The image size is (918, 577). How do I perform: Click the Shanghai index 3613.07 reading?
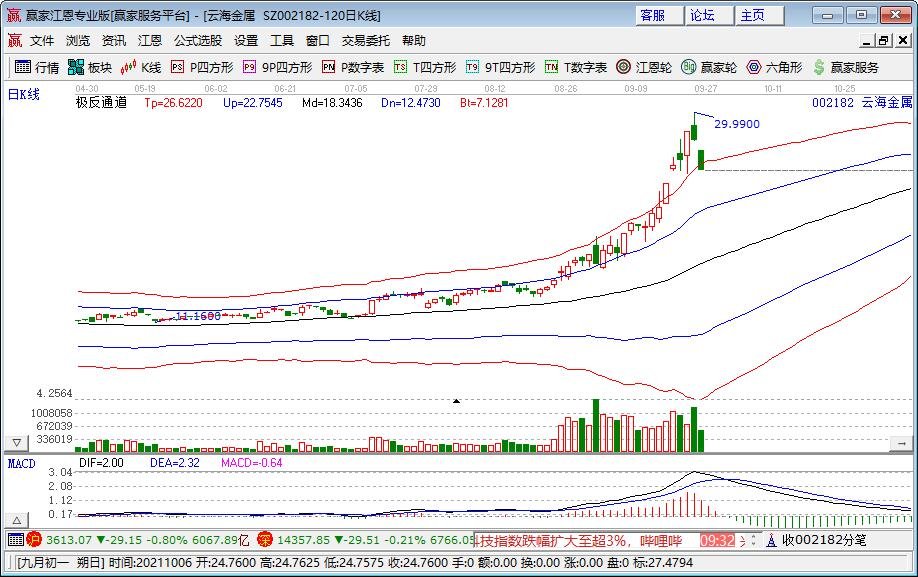pyautogui.click(x=68, y=540)
